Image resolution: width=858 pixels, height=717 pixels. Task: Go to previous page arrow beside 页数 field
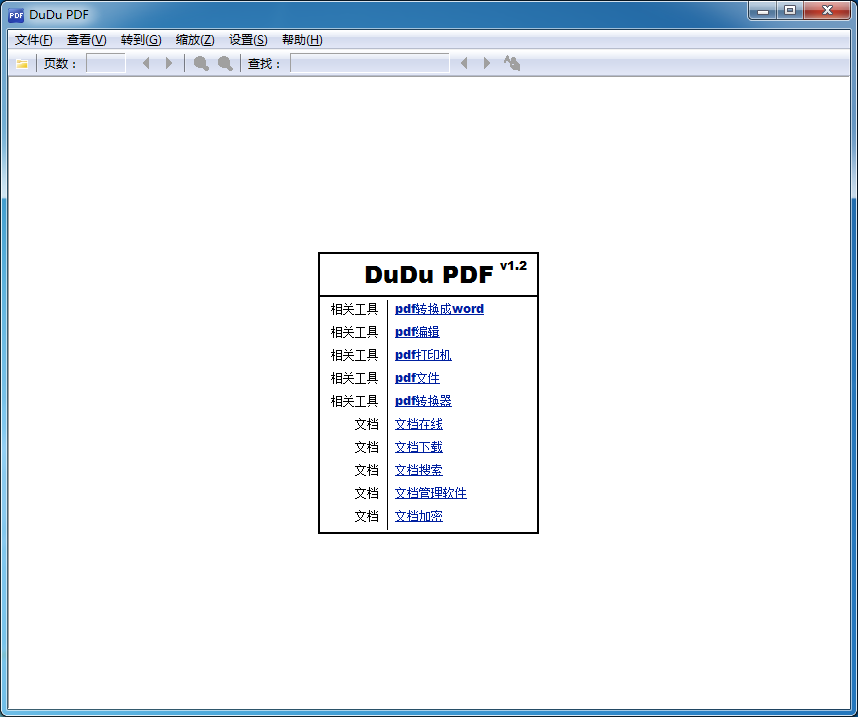tap(146, 64)
